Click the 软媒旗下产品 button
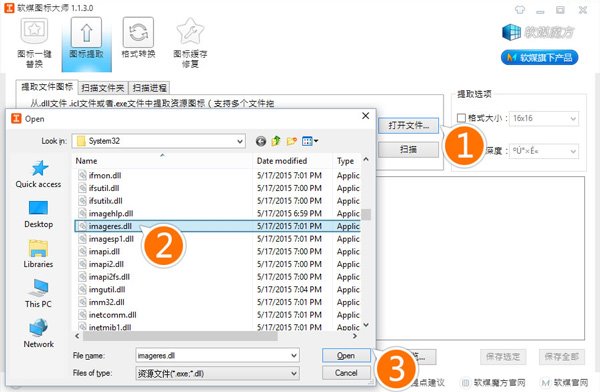Image resolution: width=600 pixels, height=392 pixels. [x=539, y=58]
